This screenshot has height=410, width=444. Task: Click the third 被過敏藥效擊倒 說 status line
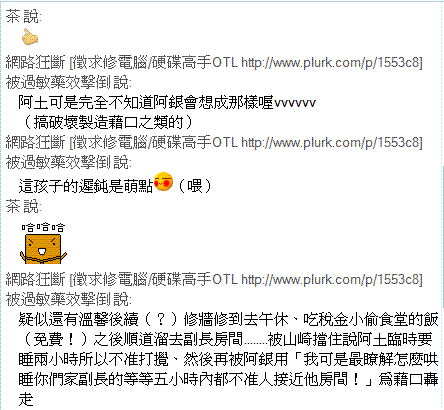pyautogui.click(x=69, y=299)
